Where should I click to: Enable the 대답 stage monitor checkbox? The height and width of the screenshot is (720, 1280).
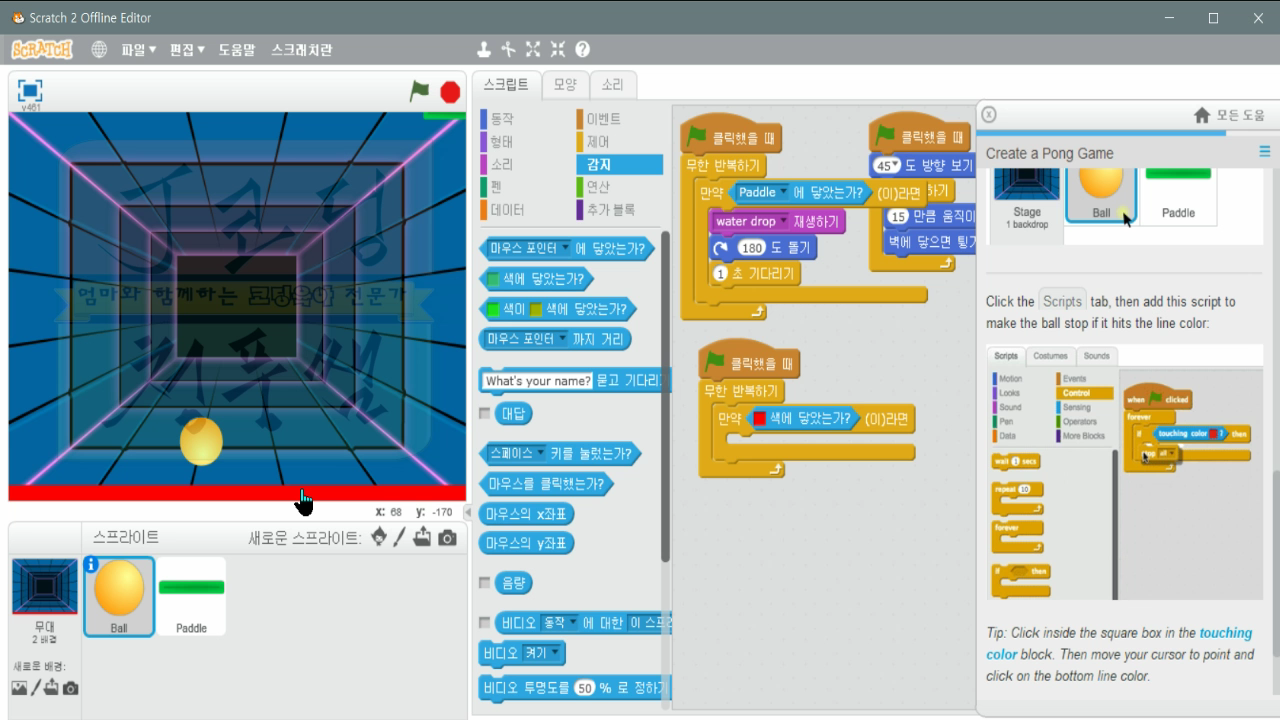click(486, 413)
